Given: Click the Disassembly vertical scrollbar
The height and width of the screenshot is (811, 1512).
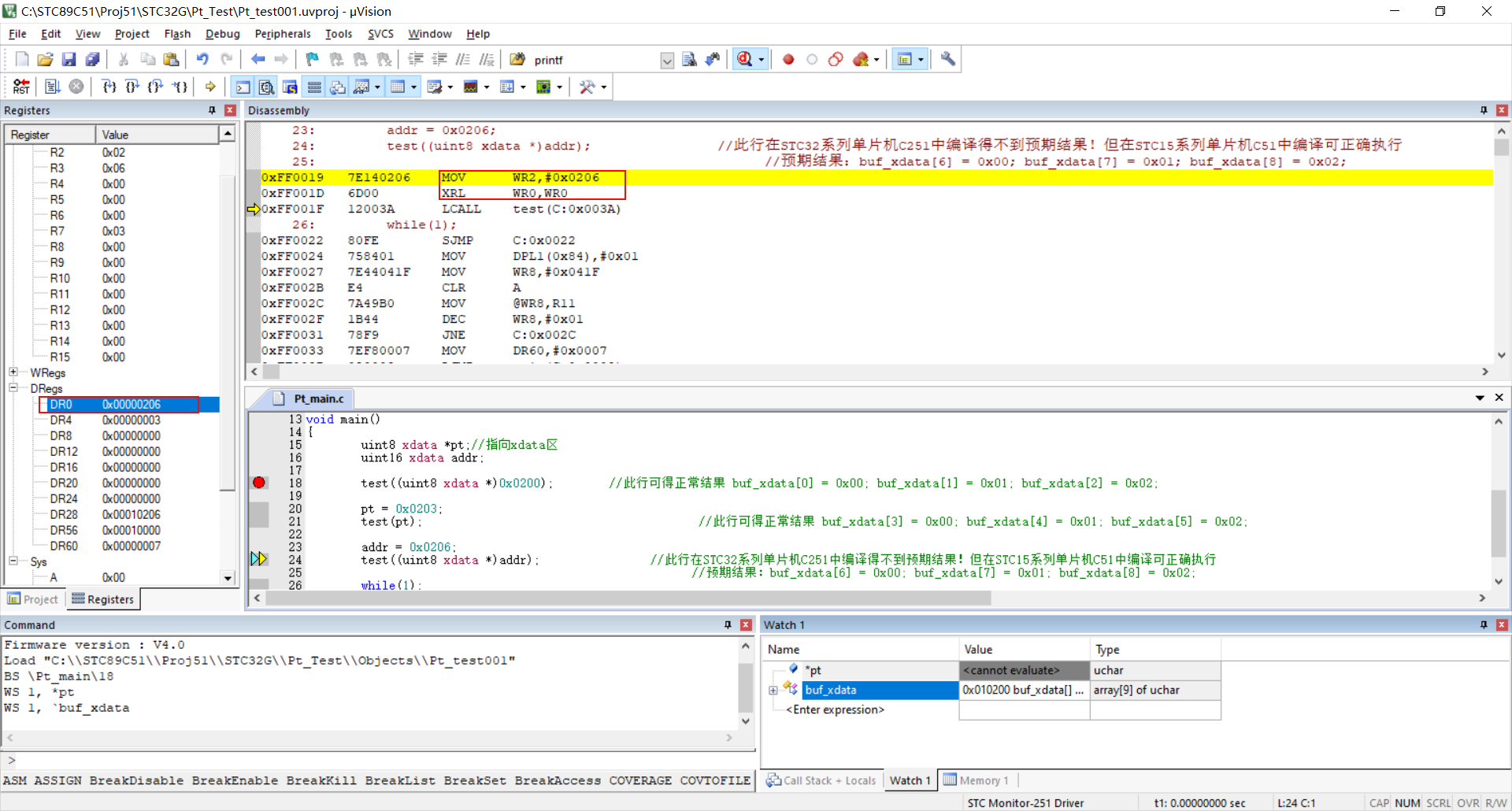Looking at the screenshot, I should [x=1501, y=244].
